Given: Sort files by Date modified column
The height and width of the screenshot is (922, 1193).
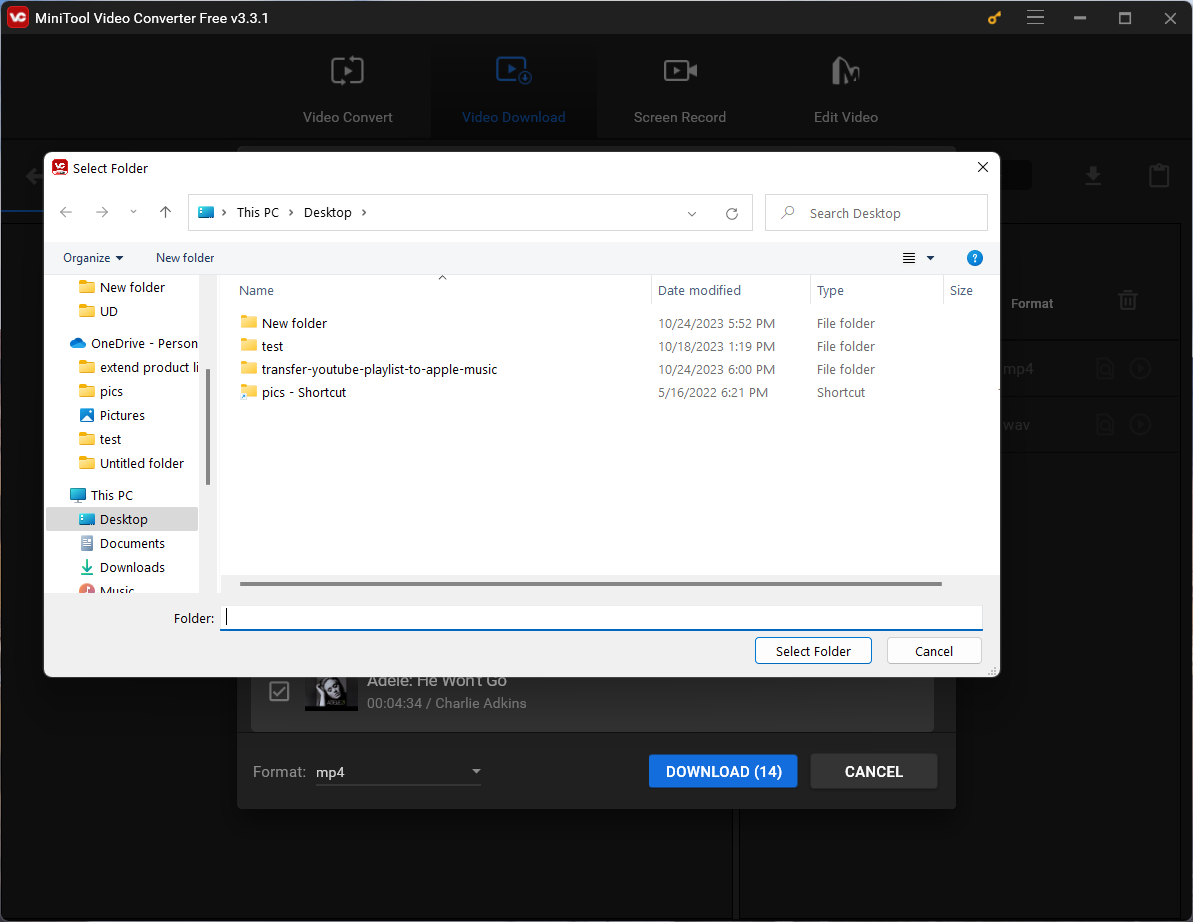Looking at the screenshot, I should coord(700,290).
